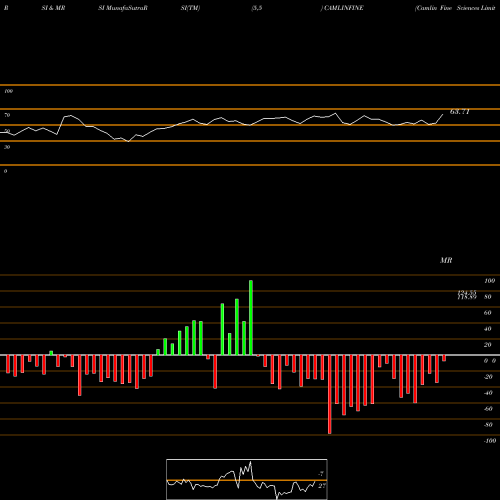This screenshot has width=500, height=500.
Task: Click the RSI axis label 30
Action: [x=7, y=147]
